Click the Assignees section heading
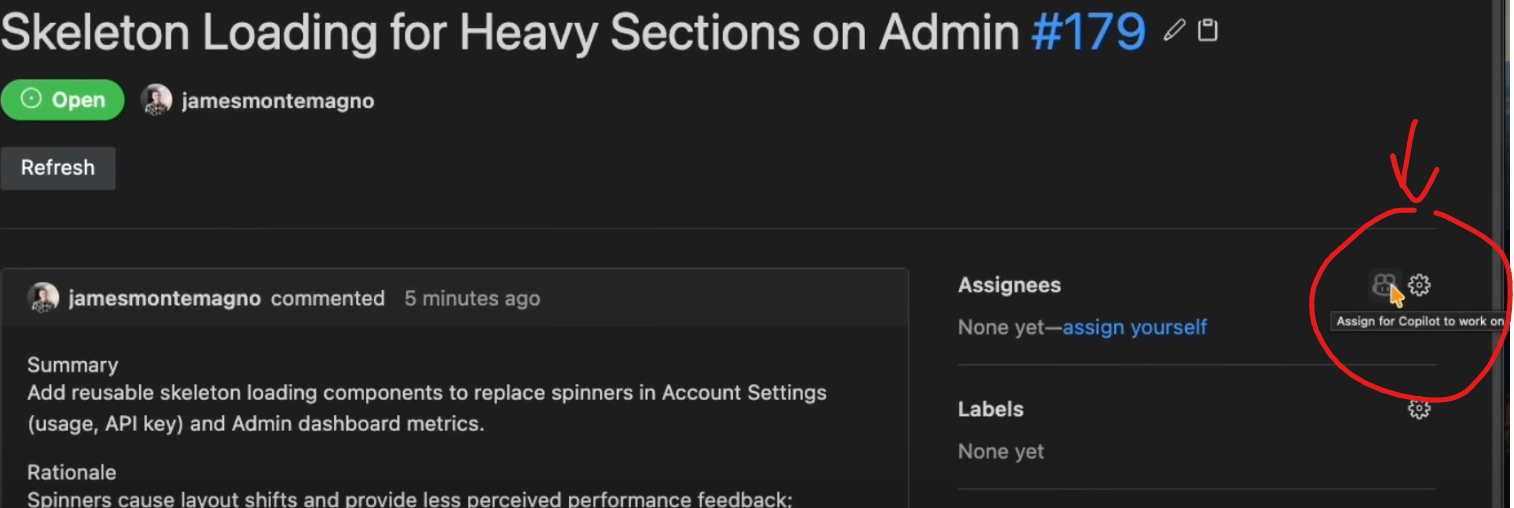The height and width of the screenshot is (508, 1514). click(x=1009, y=285)
